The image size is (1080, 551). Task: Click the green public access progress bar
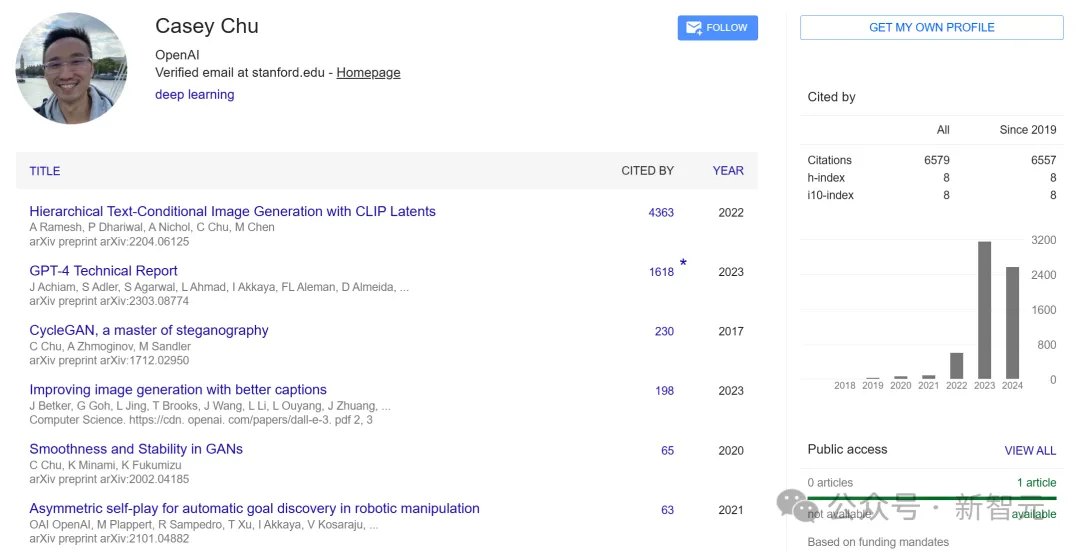pyautogui.click(x=932, y=498)
